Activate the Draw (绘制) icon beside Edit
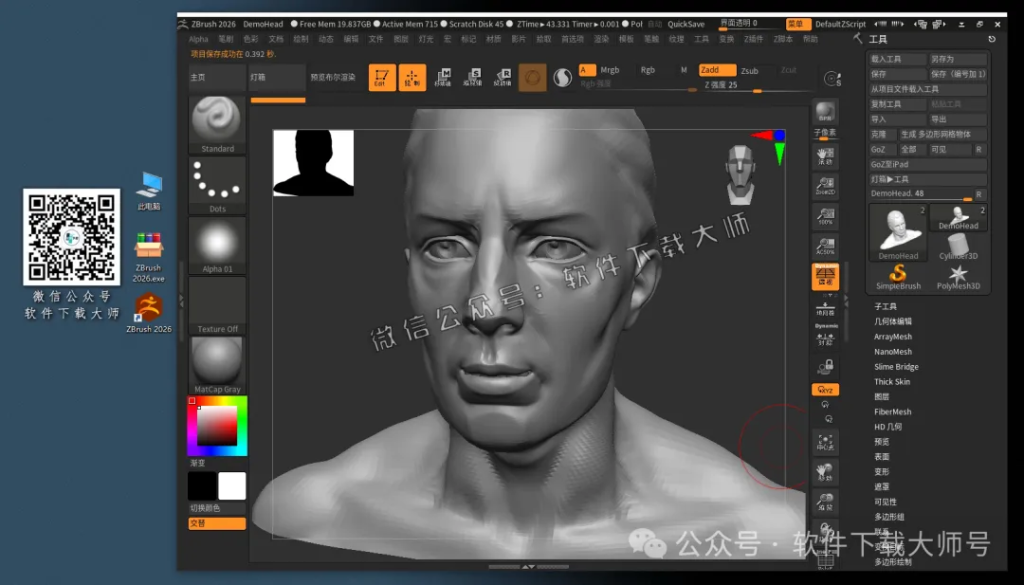 (412, 76)
